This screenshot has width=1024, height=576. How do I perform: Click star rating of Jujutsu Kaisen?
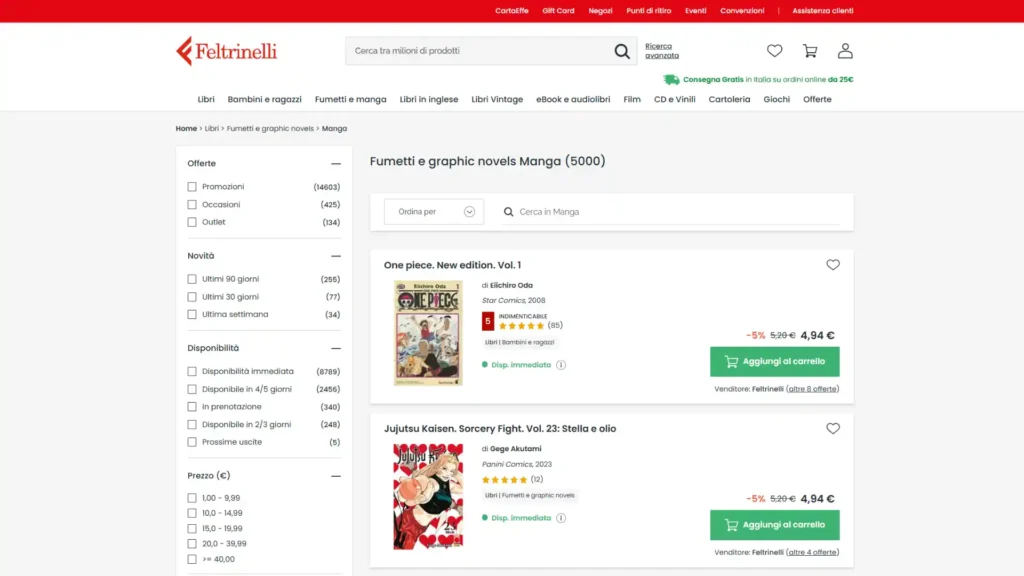coord(504,479)
